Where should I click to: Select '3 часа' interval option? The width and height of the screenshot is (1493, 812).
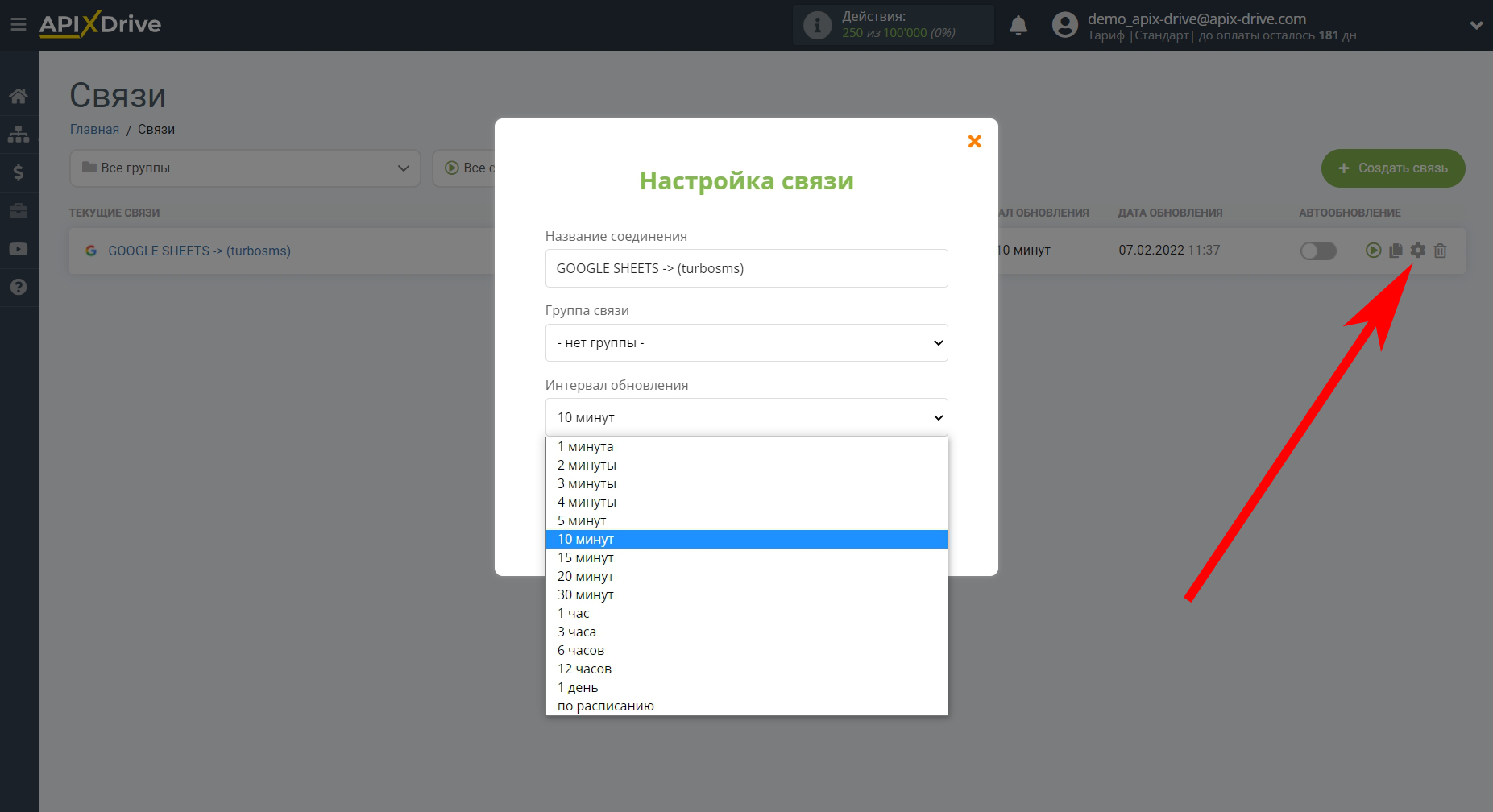pos(746,632)
